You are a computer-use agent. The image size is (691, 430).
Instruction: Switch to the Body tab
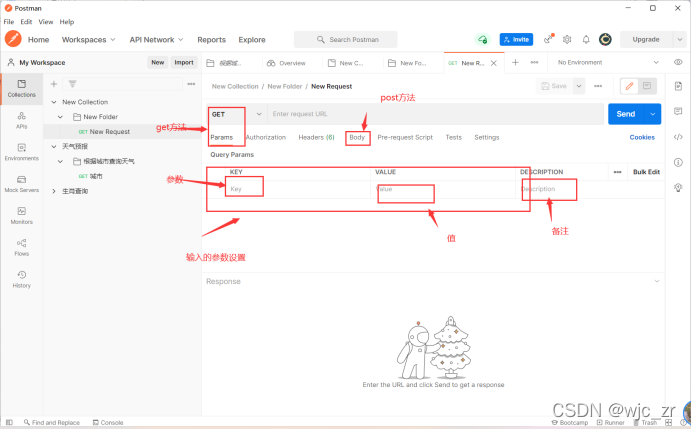point(357,137)
